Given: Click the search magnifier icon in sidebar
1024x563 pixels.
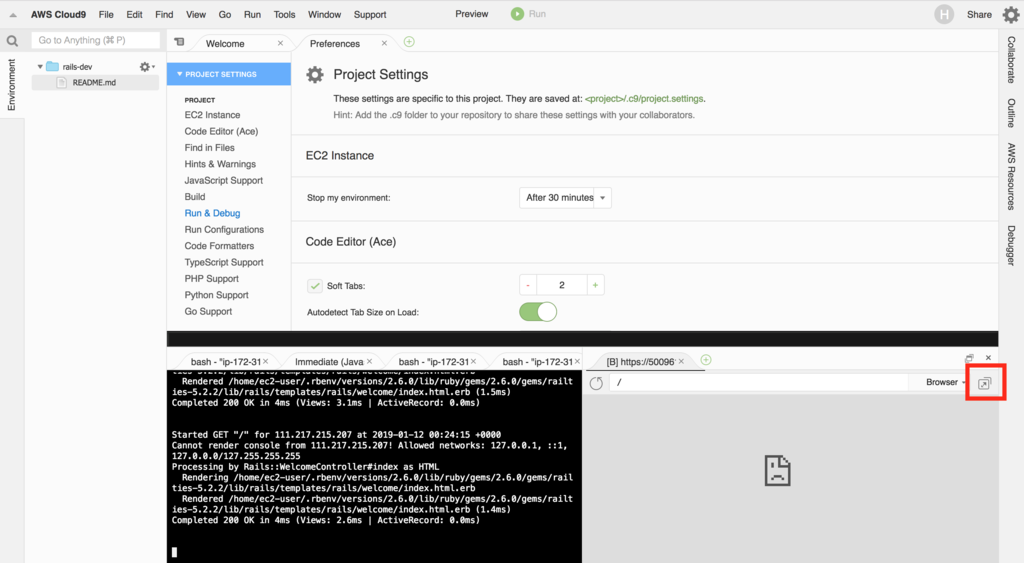Looking at the screenshot, I should [x=12, y=41].
